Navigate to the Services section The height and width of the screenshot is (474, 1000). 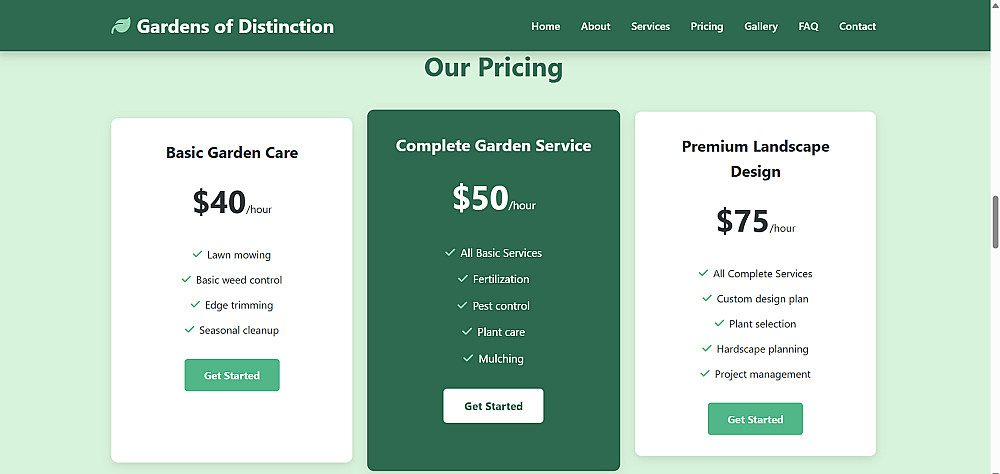click(650, 26)
